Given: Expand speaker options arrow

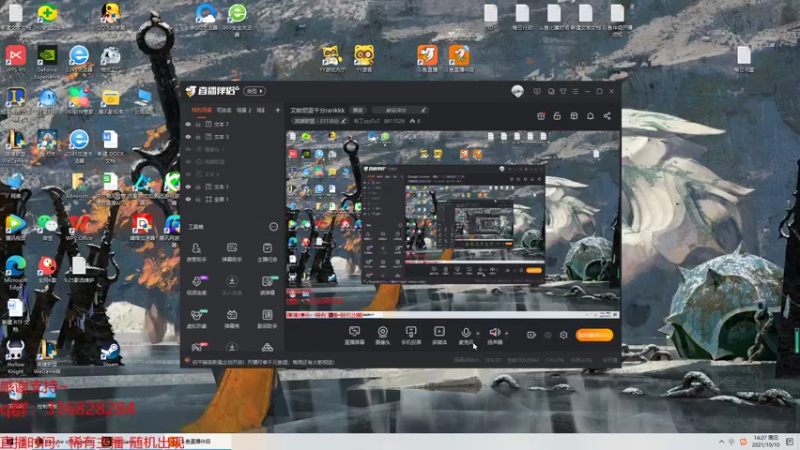Looking at the screenshot, I should (x=507, y=334).
